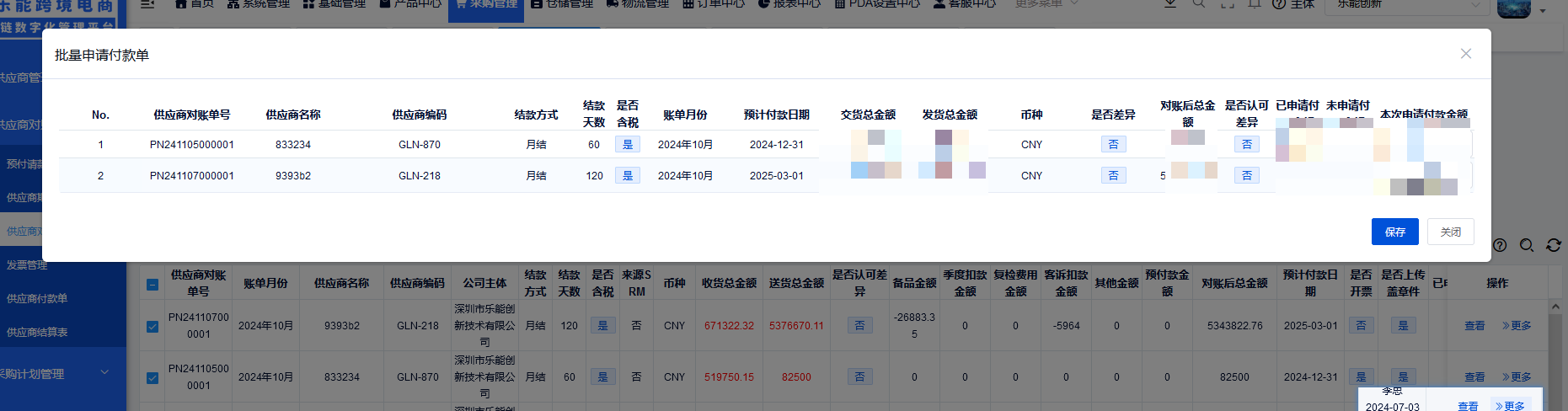
Task: Click the 关闭 button in dialog
Action: tap(1450, 232)
